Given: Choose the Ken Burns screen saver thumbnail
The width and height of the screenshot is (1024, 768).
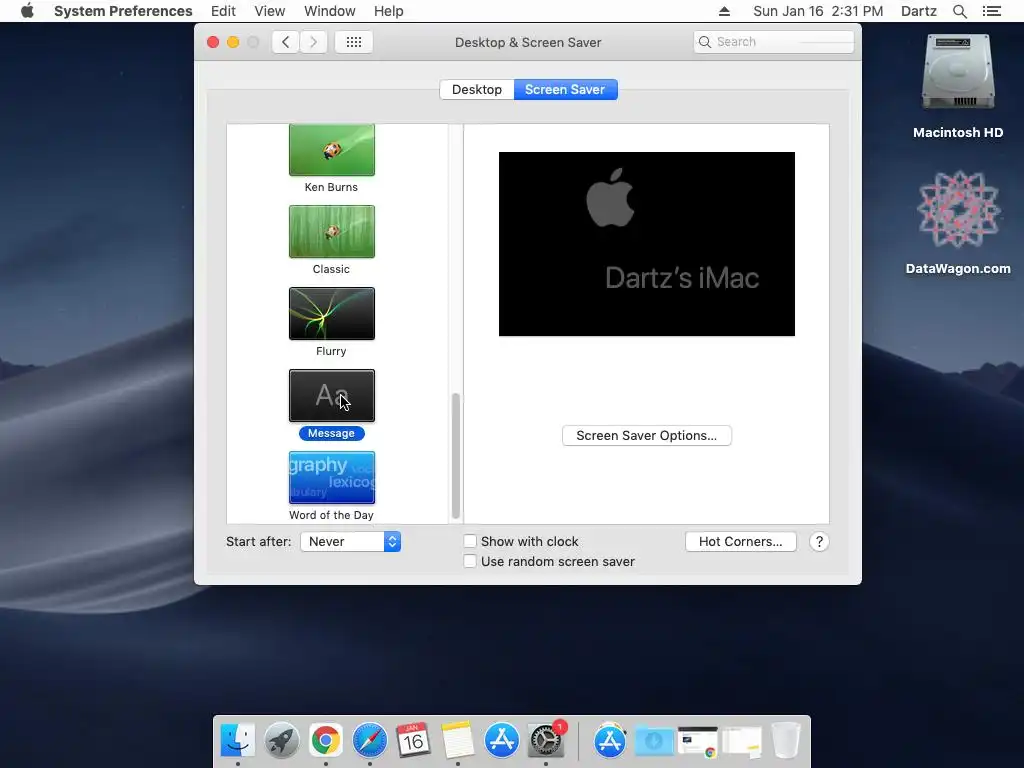Looking at the screenshot, I should point(332,150).
